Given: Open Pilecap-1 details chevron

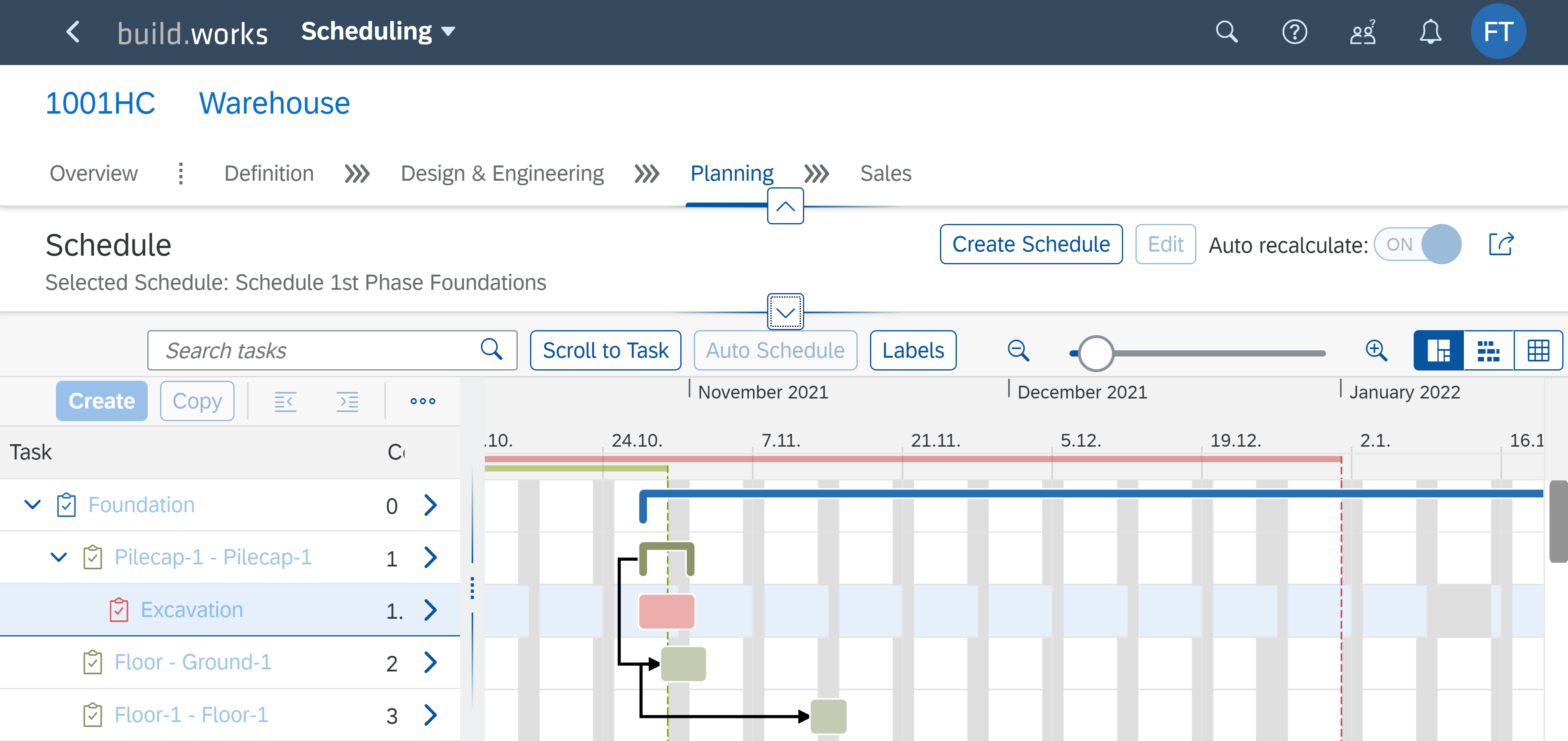Looking at the screenshot, I should (430, 557).
